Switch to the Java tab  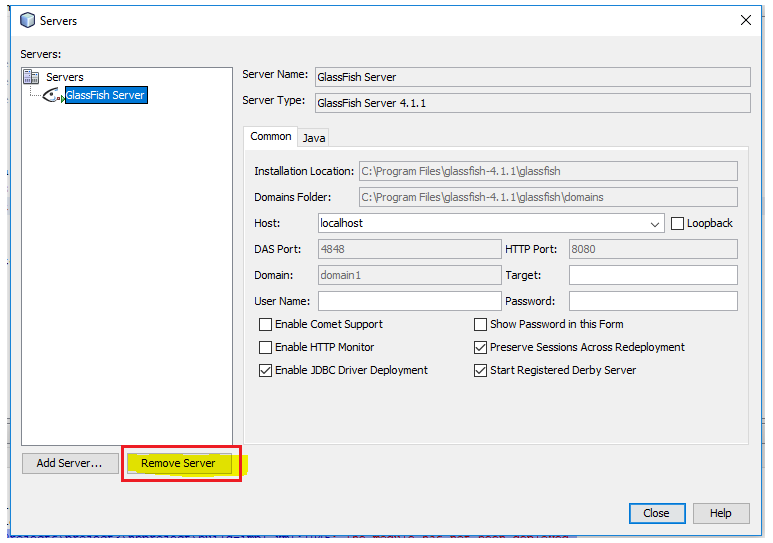click(314, 138)
